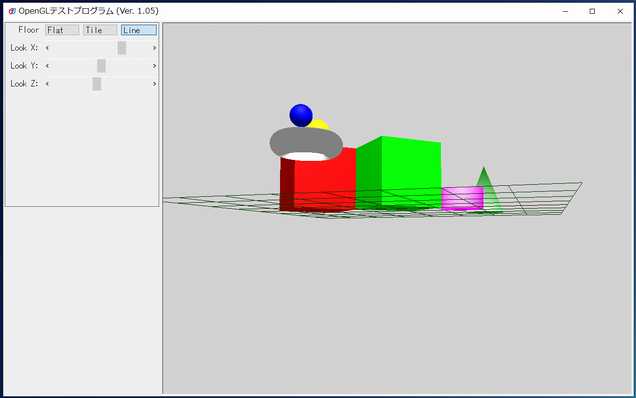Select the Line floor button
The height and width of the screenshot is (398, 636).
click(x=139, y=30)
